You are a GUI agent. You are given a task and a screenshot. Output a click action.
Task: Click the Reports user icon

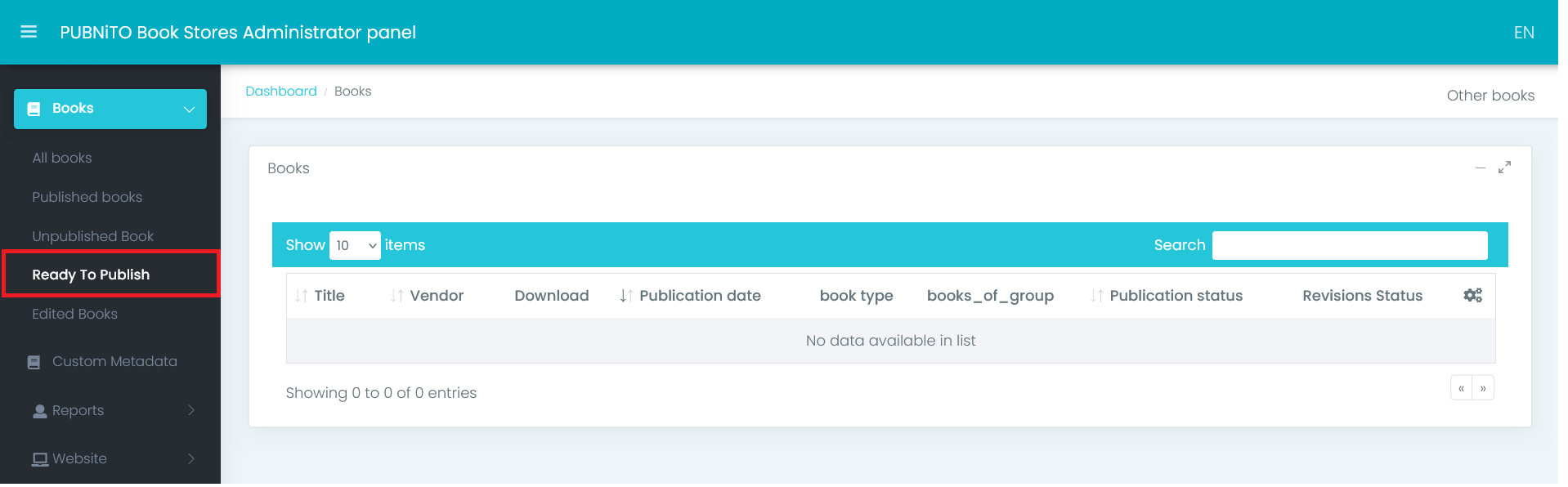click(x=39, y=411)
